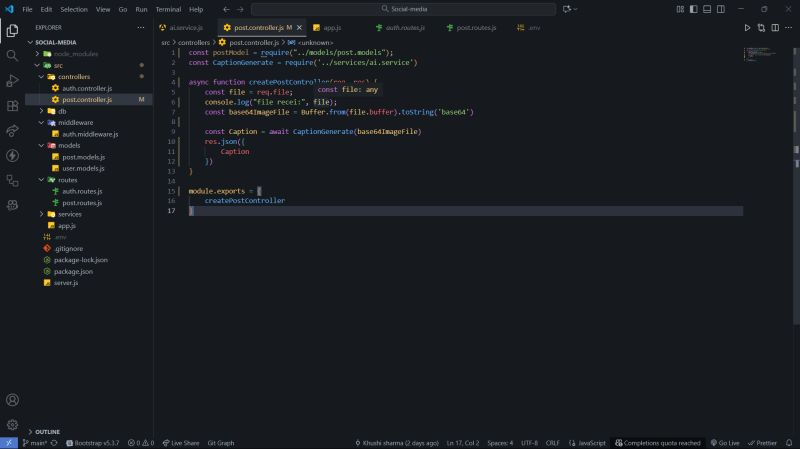Switch to the app.js tab
Viewport: 800px width, 449px height.
(x=332, y=28)
